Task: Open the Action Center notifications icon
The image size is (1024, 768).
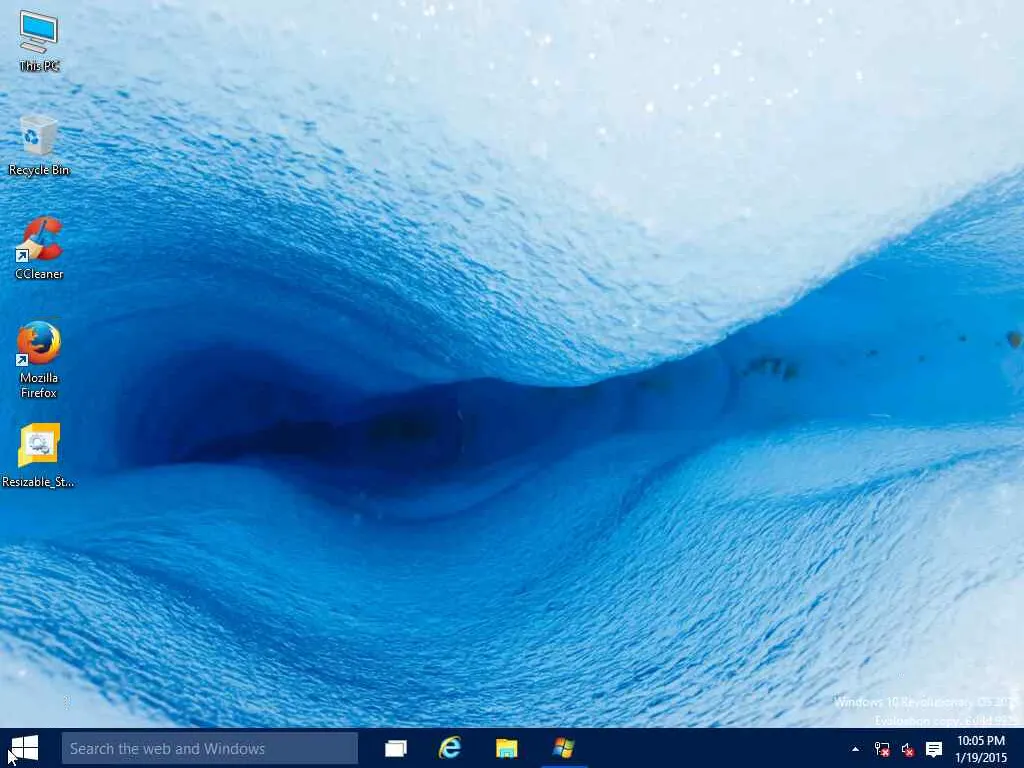Action: coord(934,749)
